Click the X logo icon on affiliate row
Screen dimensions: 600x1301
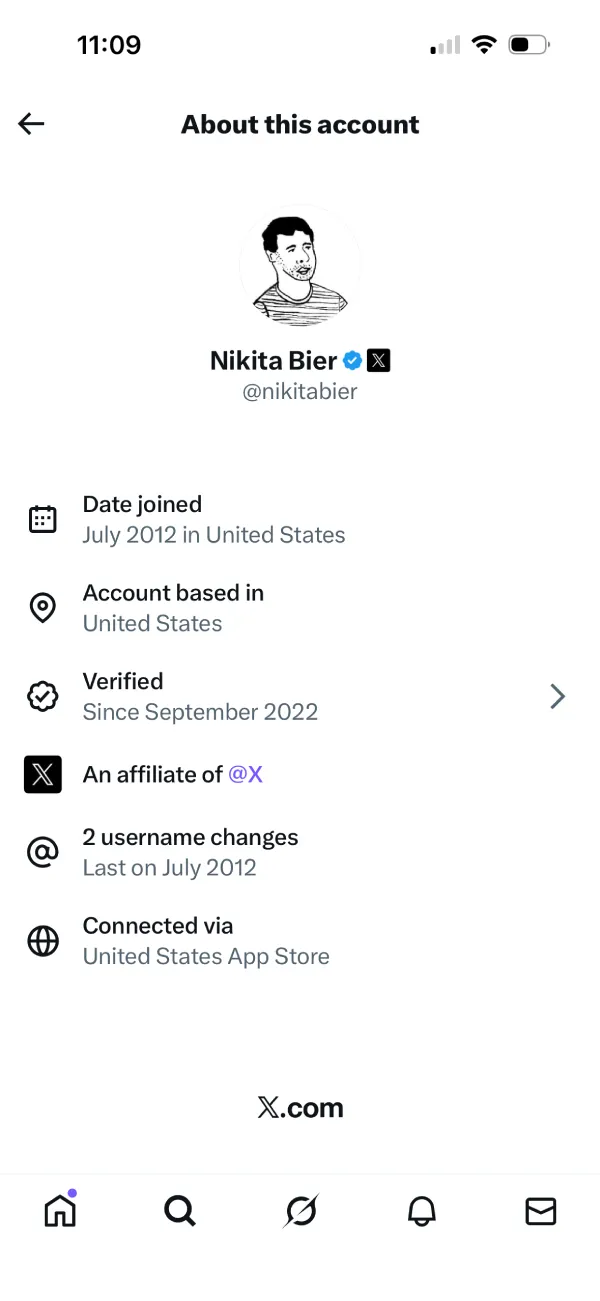tap(42, 774)
